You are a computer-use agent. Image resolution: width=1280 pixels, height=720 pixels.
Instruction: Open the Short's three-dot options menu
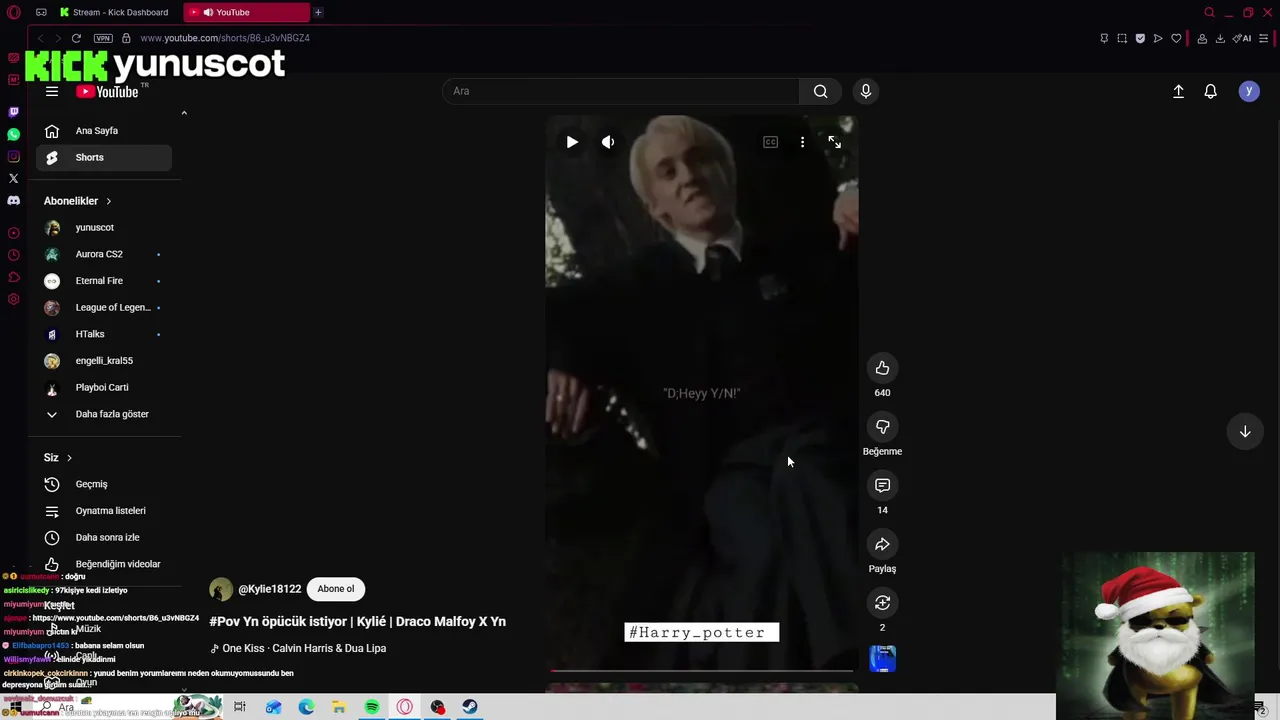[802, 142]
